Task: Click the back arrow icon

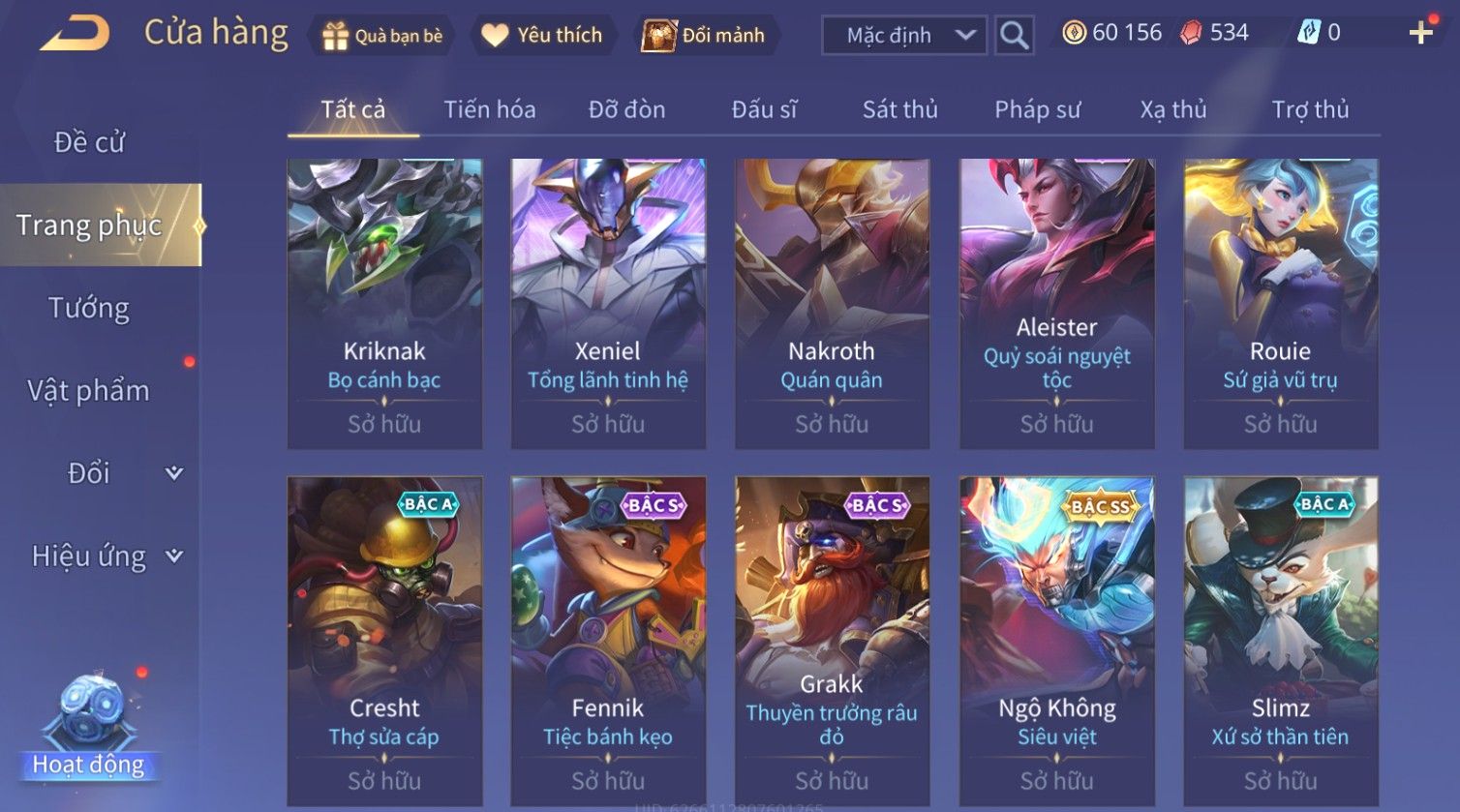Action: (x=75, y=34)
